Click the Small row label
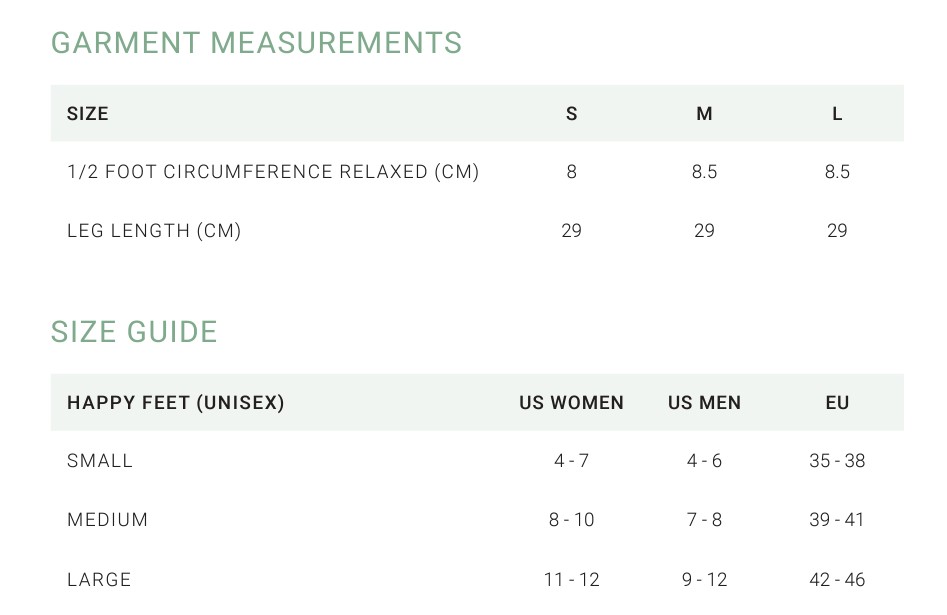The width and height of the screenshot is (947, 615). (100, 461)
